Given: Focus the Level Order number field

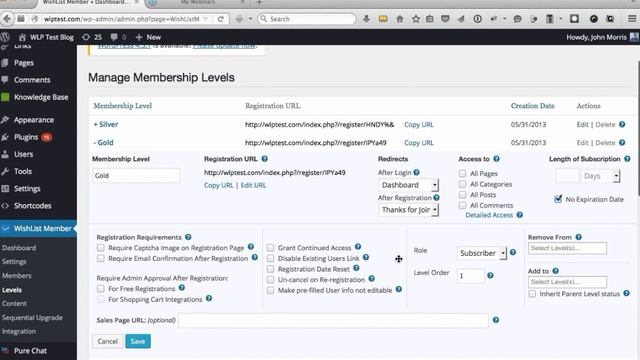Looking at the screenshot, I should (471, 276).
